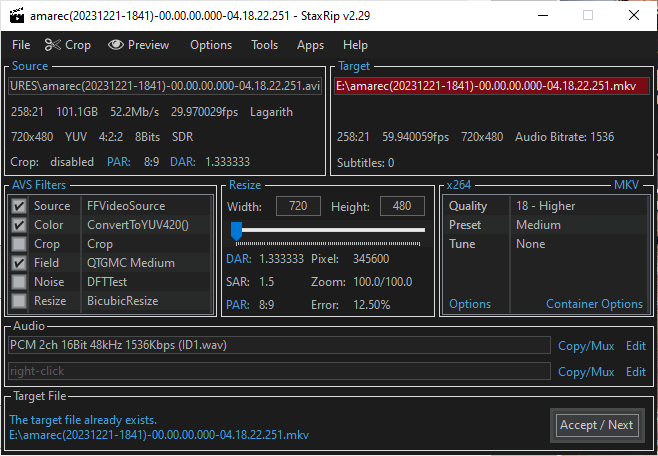Open the Help menu
The width and height of the screenshot is (658, 456).
click(x=355, y=45)
